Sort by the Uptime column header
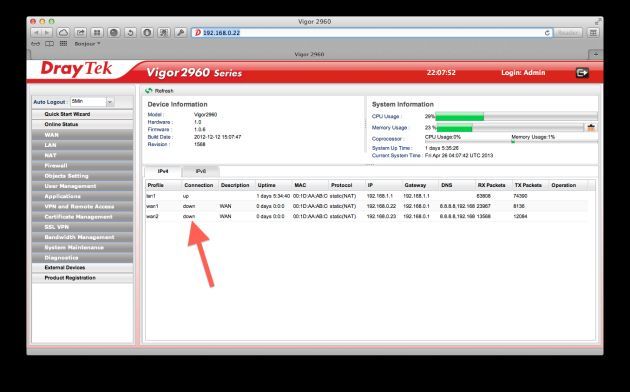 273,185
